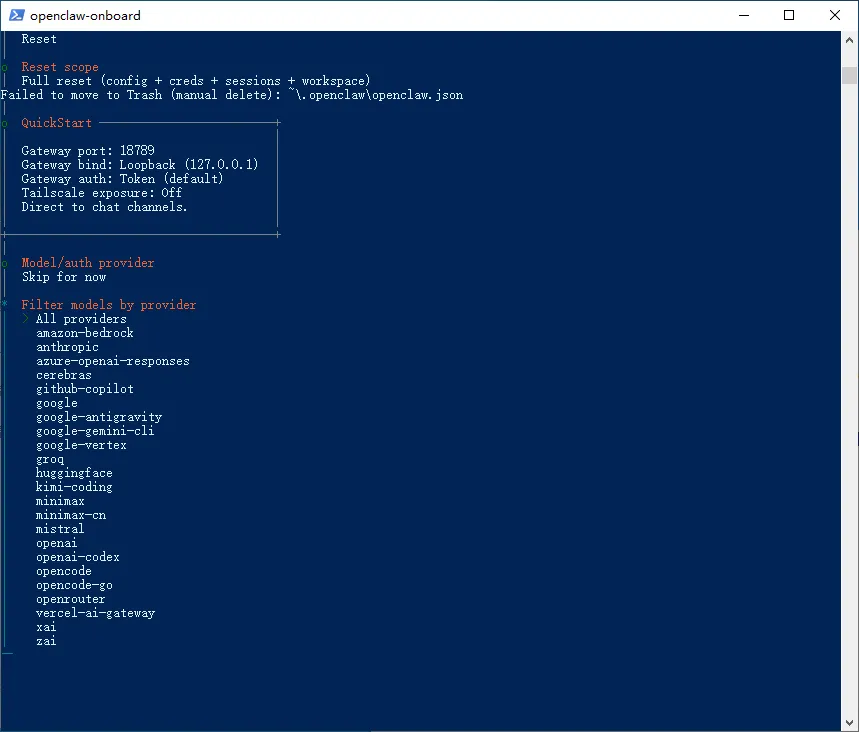Select the anthropic provider
Viewport: 859px width, 732px height.
point(67,347)
